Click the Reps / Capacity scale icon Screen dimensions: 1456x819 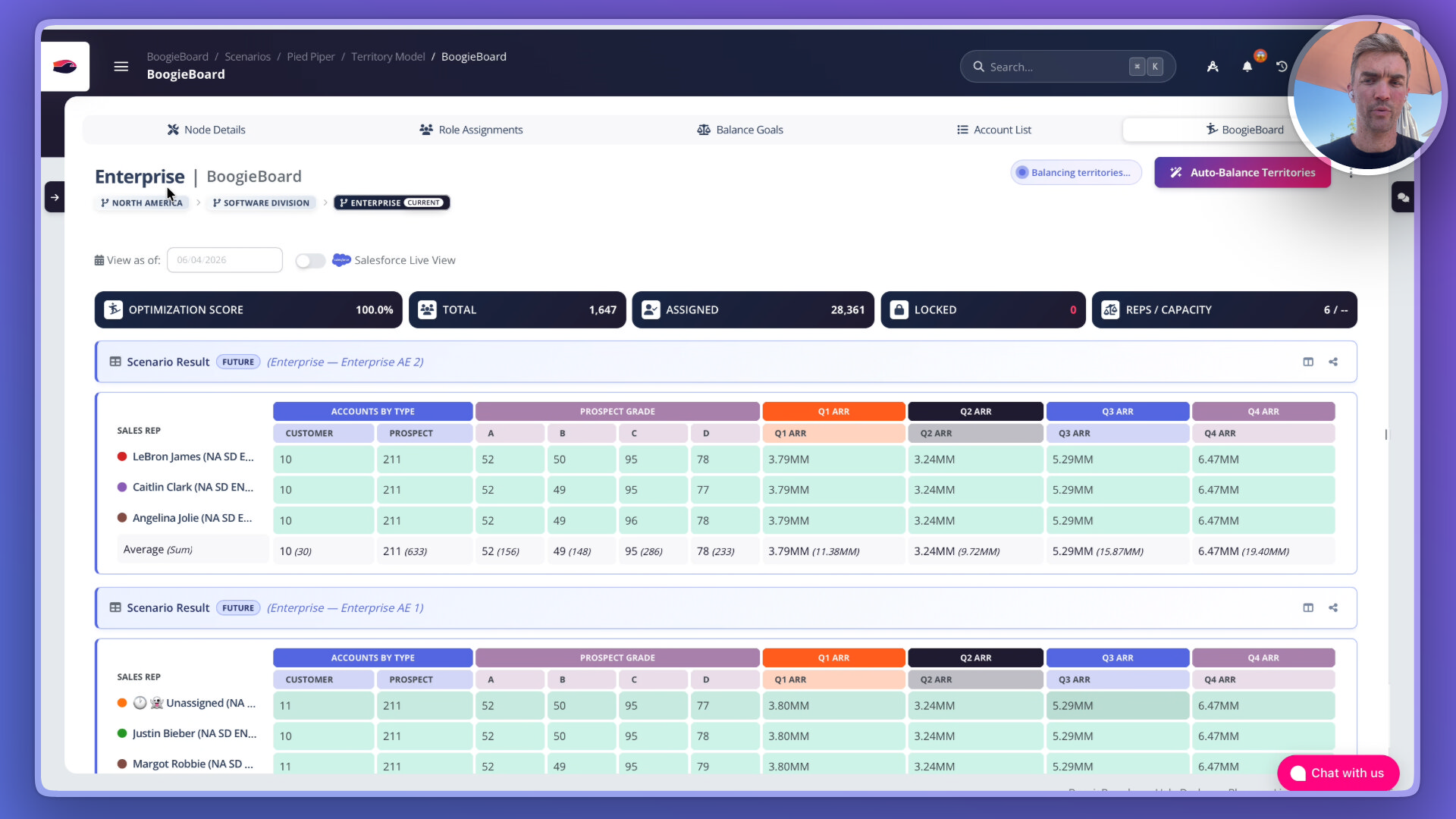[1110, 309]
